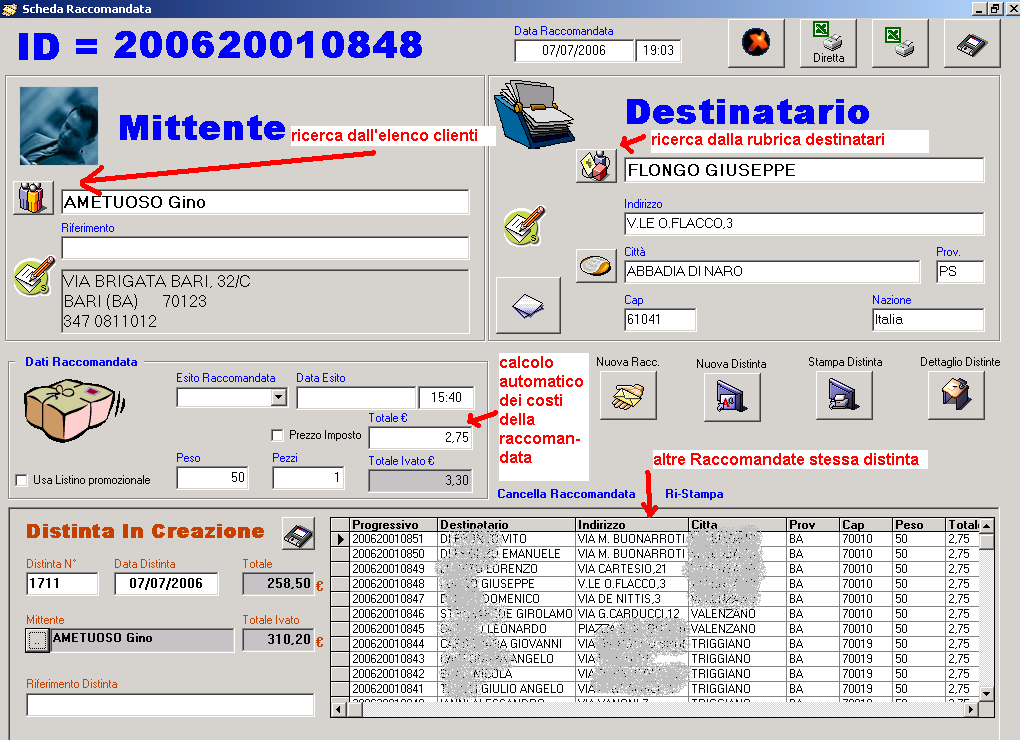Screen dimensions: 1020x740
Task: Click the Data Distinta field
Action: (x=166, y=584)
